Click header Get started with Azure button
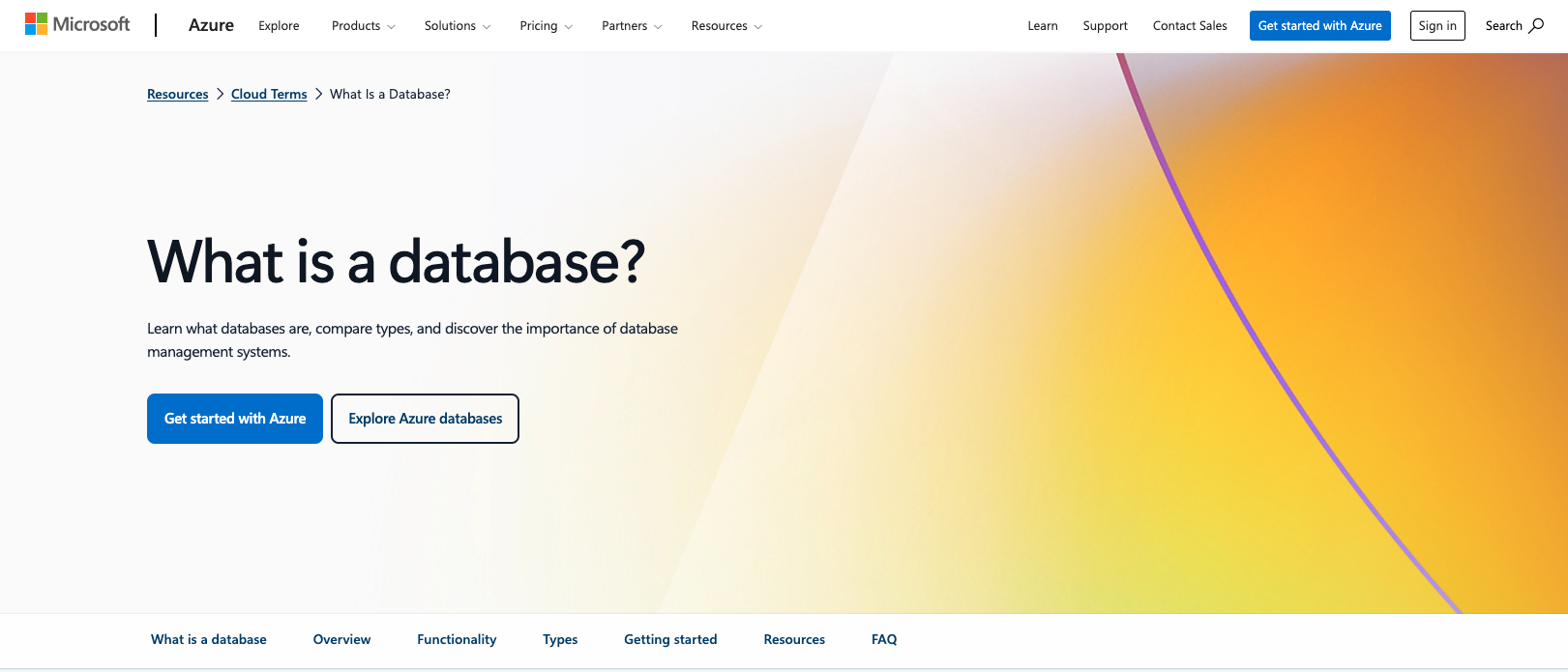The height and width of the screenshot is (672, 1568). (x=1320, y=26)
